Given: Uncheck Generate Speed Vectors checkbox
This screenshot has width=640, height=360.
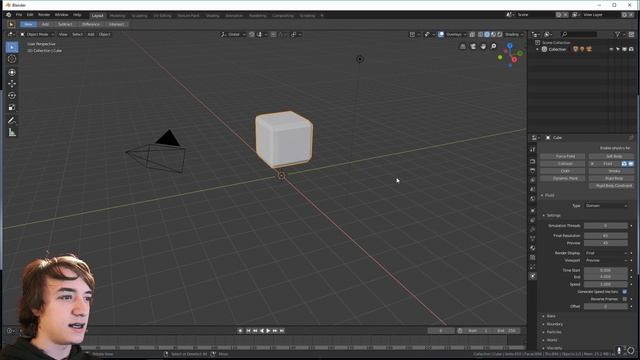Looking at the screenshot, I should point(624,292).
